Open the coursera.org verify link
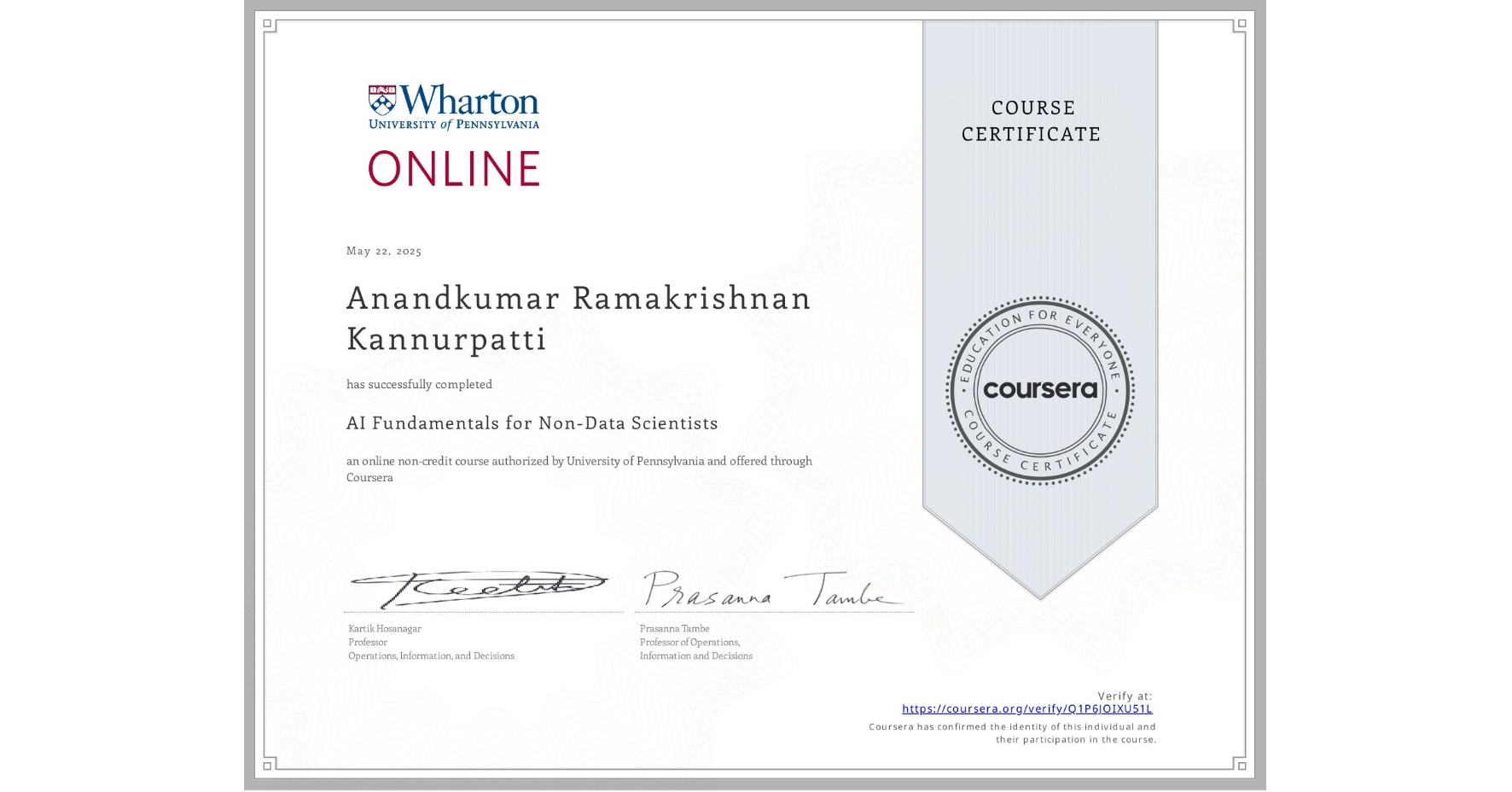Image resolution: width=1512 pixels, height=792 pixels. [x=1026, y=708]
